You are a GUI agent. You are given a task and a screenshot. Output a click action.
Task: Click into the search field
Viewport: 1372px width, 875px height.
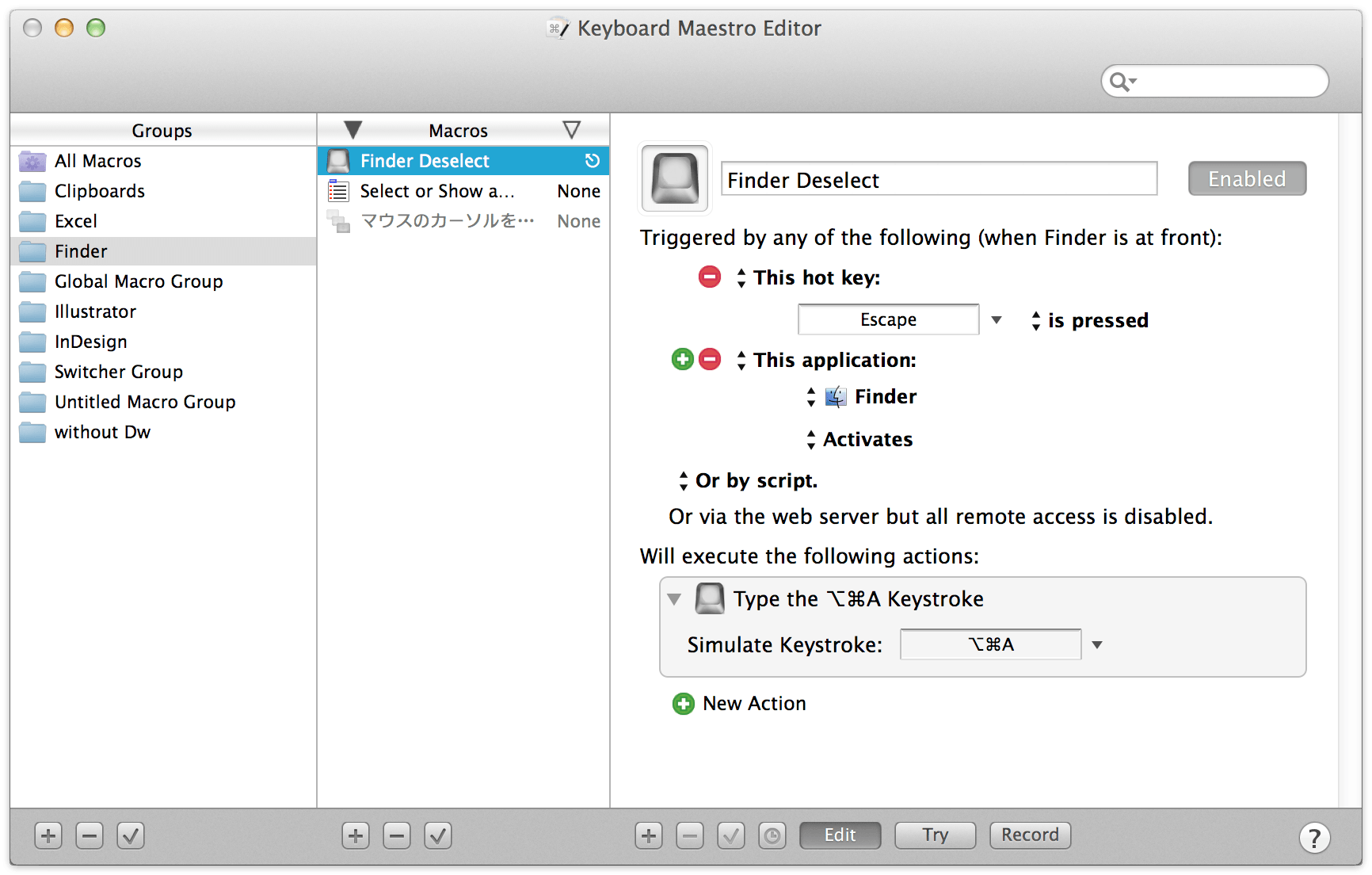[x=1214, y=81]
